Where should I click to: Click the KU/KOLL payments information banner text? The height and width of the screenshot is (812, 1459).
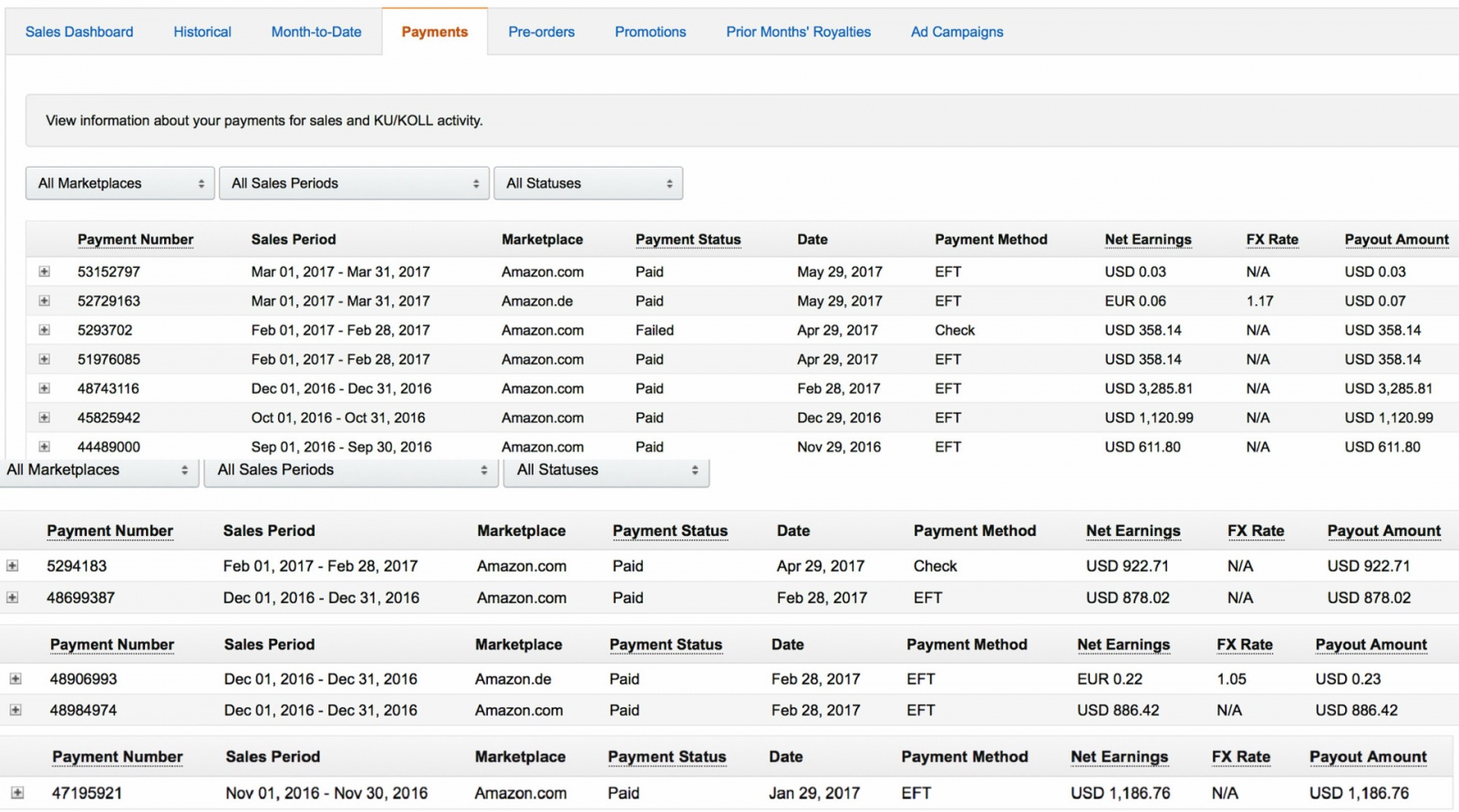(x=264, y=120)
